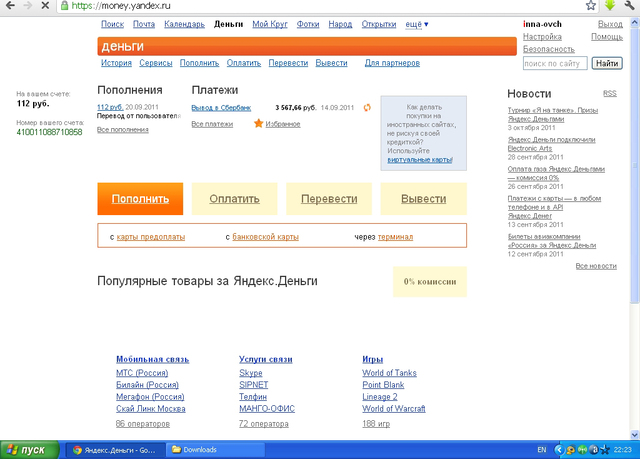The width and height of the screenshot is (640, 459).
Task: Open the карты предоплаты link
Action: click(151, 237)
